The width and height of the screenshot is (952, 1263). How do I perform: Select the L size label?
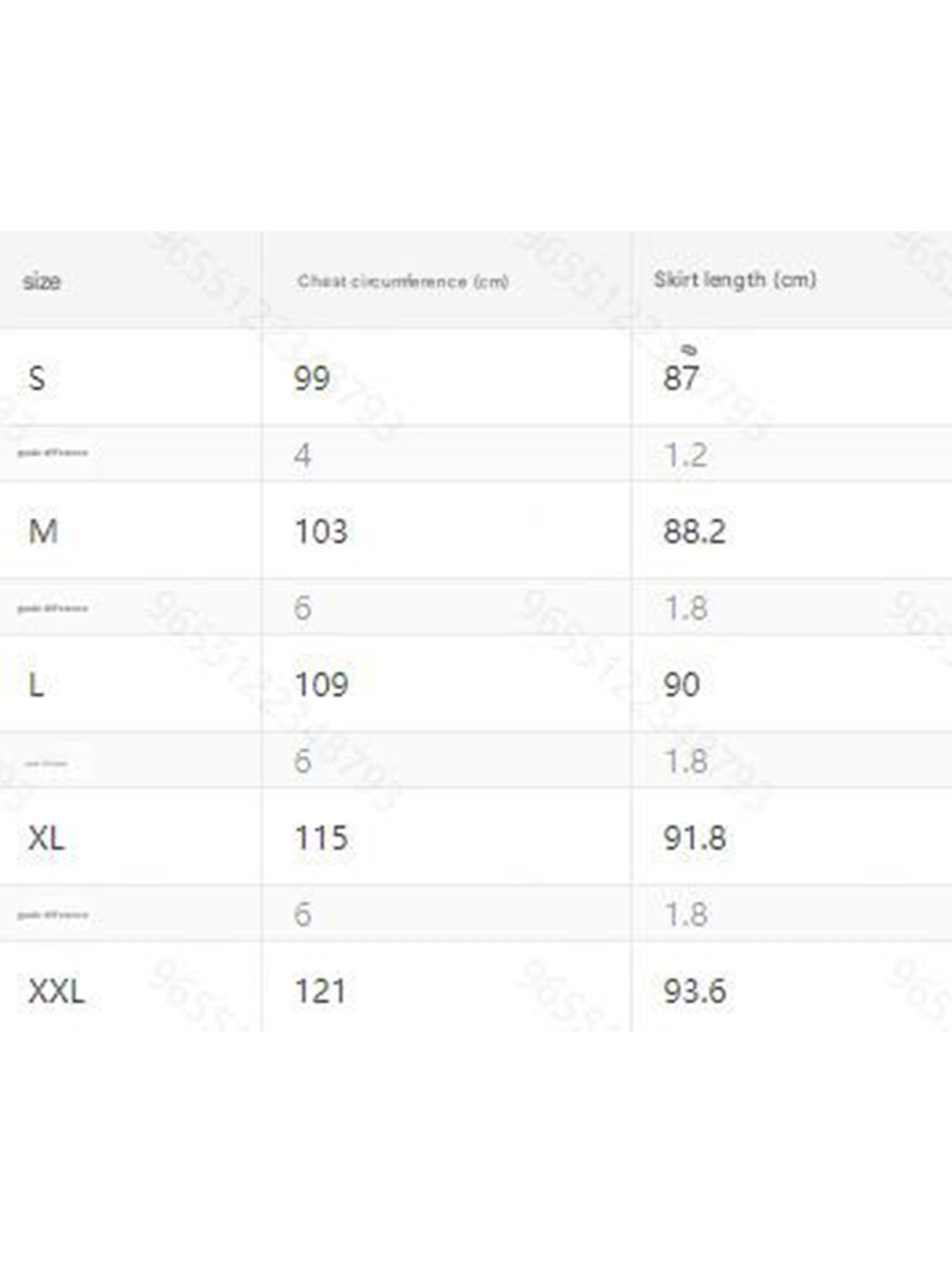point(37,684)
